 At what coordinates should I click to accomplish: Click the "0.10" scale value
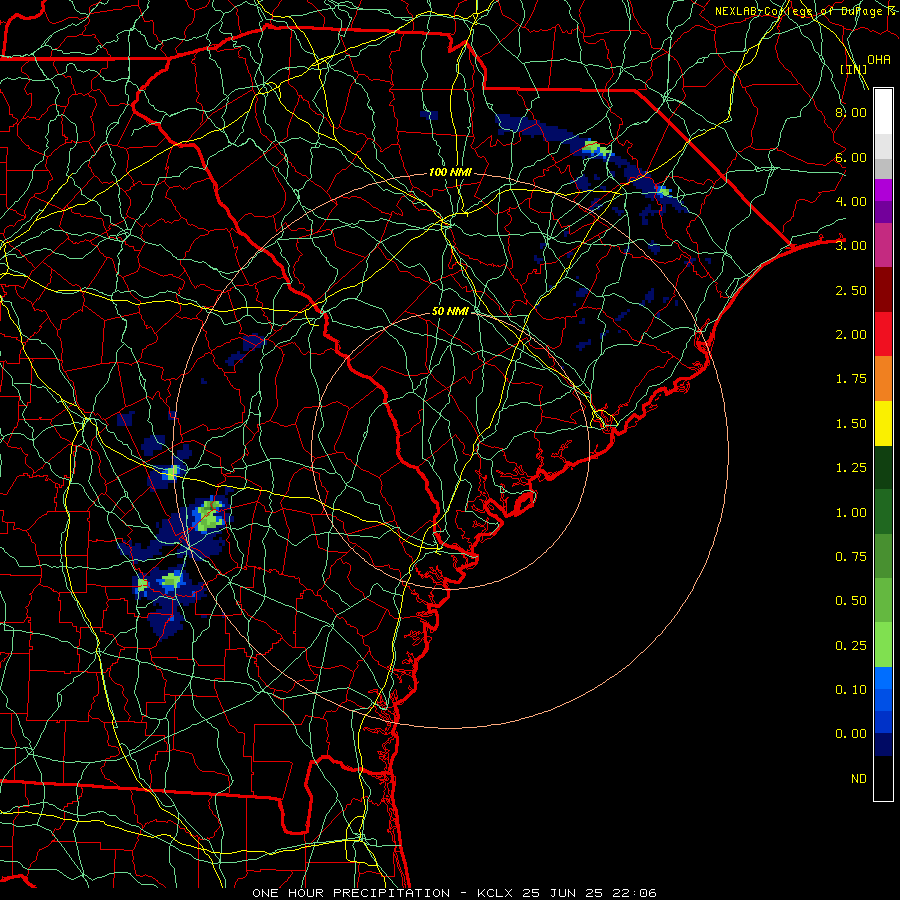[851, 690]
